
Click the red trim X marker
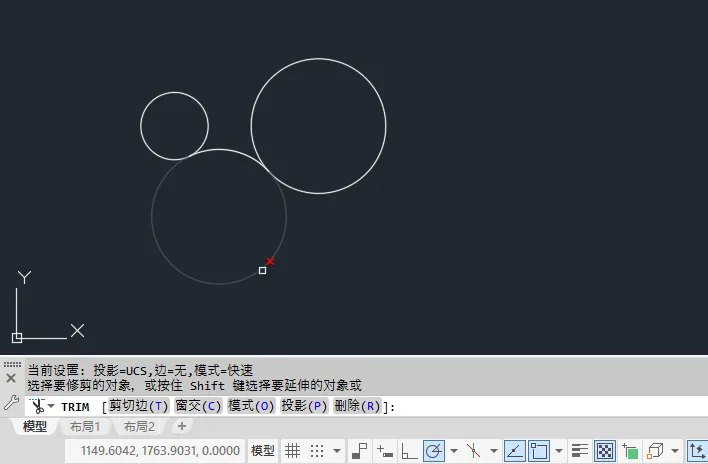click(270, 261)
